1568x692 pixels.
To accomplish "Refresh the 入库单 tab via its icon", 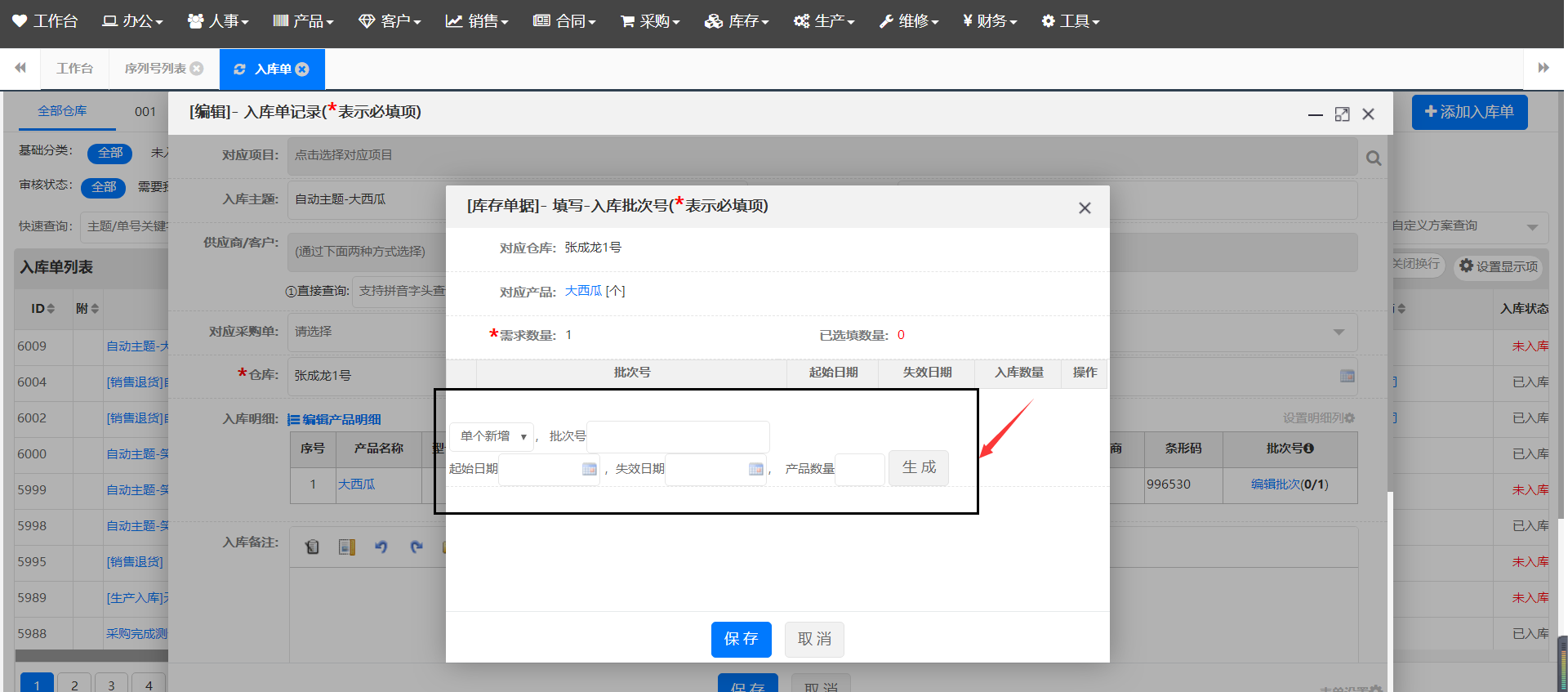I will (239, 69).
